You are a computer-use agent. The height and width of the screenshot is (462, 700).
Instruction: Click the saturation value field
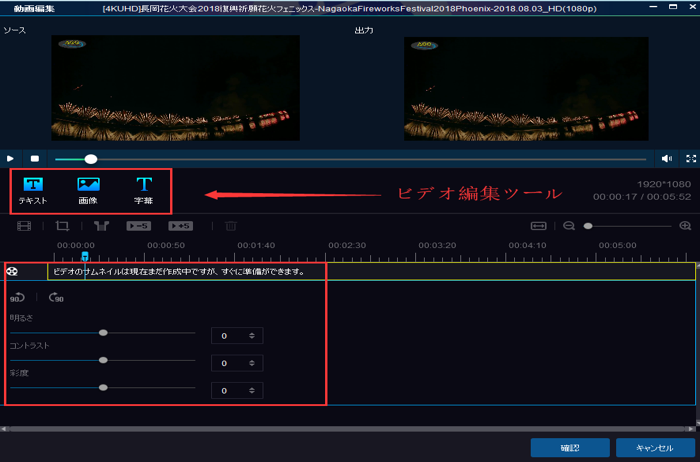click(x=237, y=391)
